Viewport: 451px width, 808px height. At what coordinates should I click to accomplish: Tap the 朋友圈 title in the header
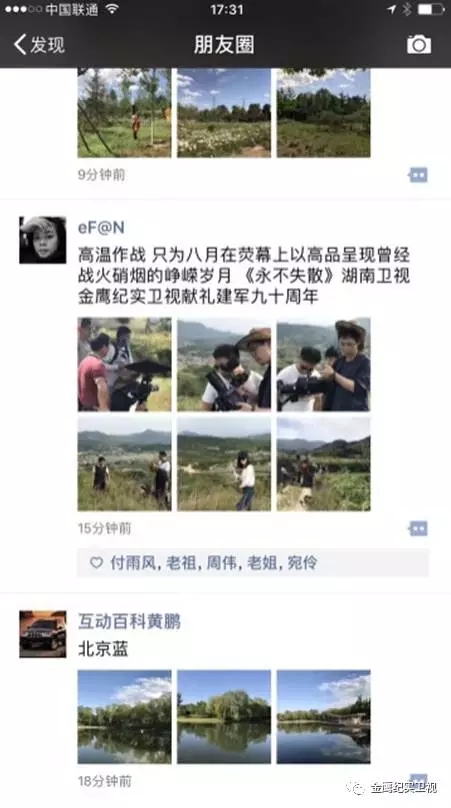tap(224, 45)
